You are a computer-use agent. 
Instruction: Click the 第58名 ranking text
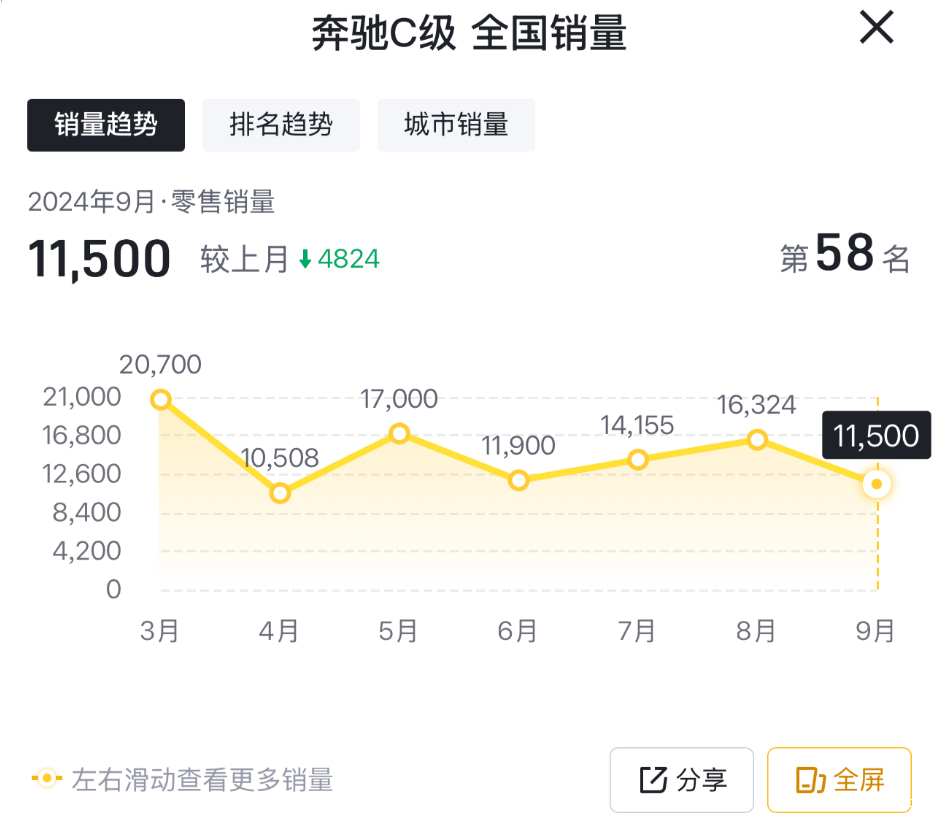(x=845, y=256)
